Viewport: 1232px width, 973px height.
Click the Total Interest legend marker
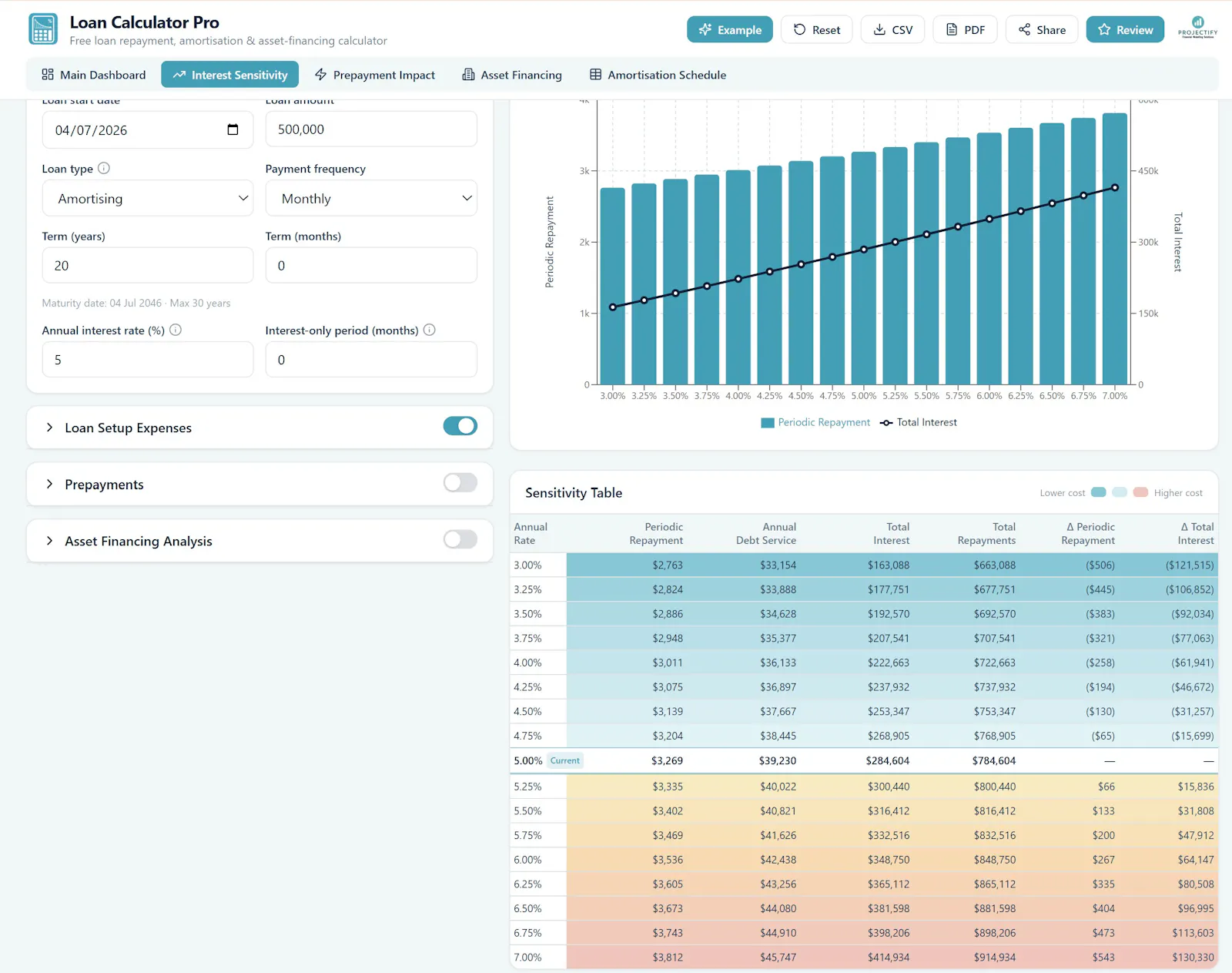point(886,422)
